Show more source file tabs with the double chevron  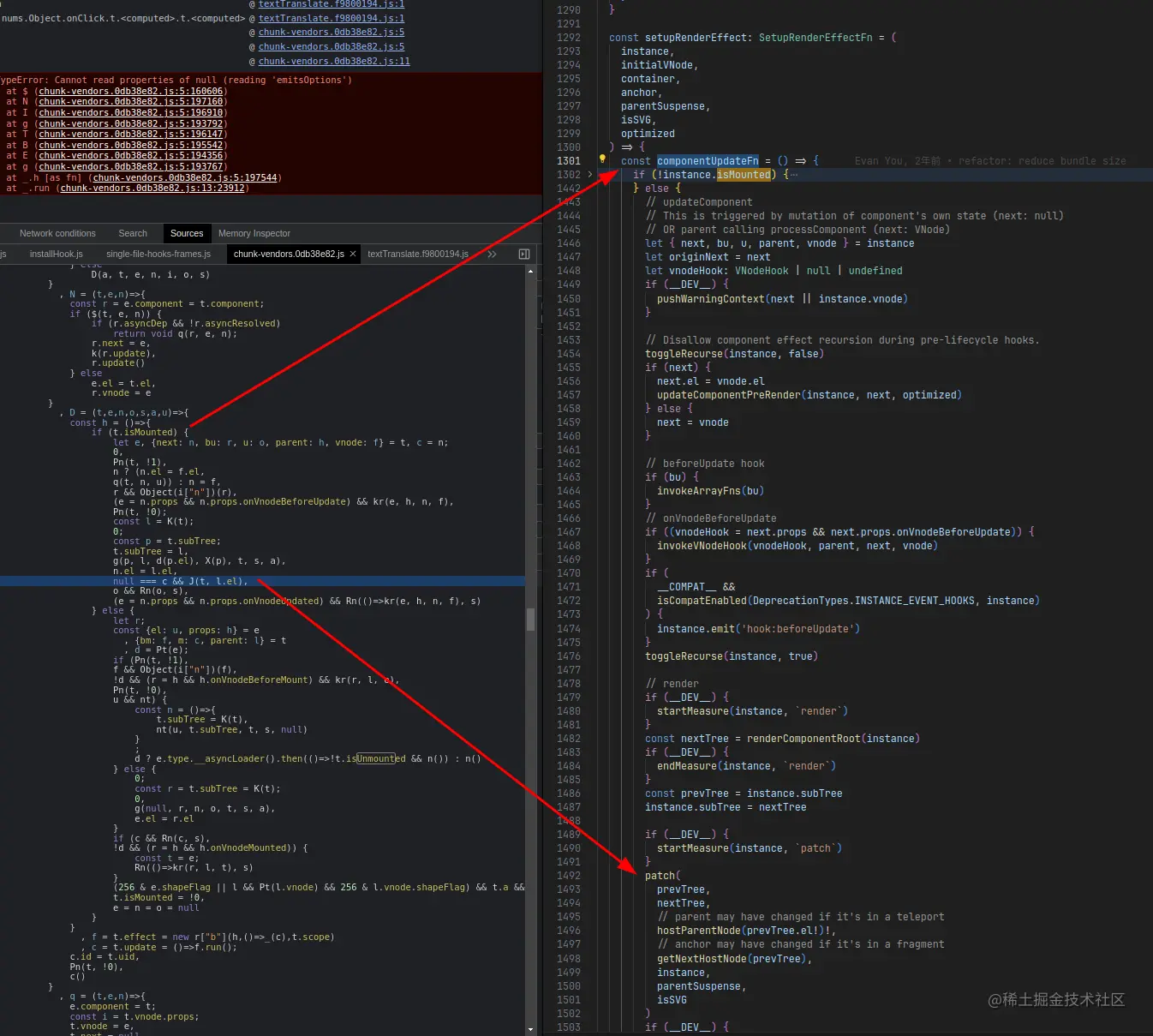coord(492,255)
